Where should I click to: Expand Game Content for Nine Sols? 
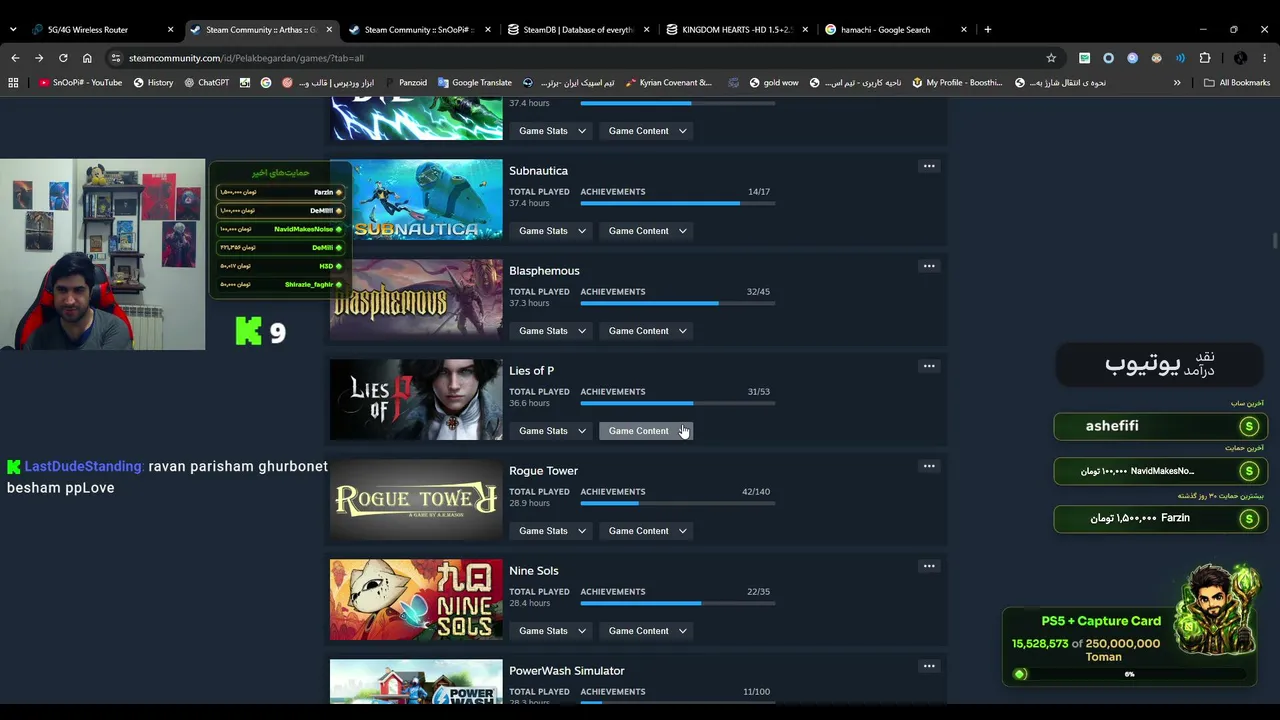648,631
